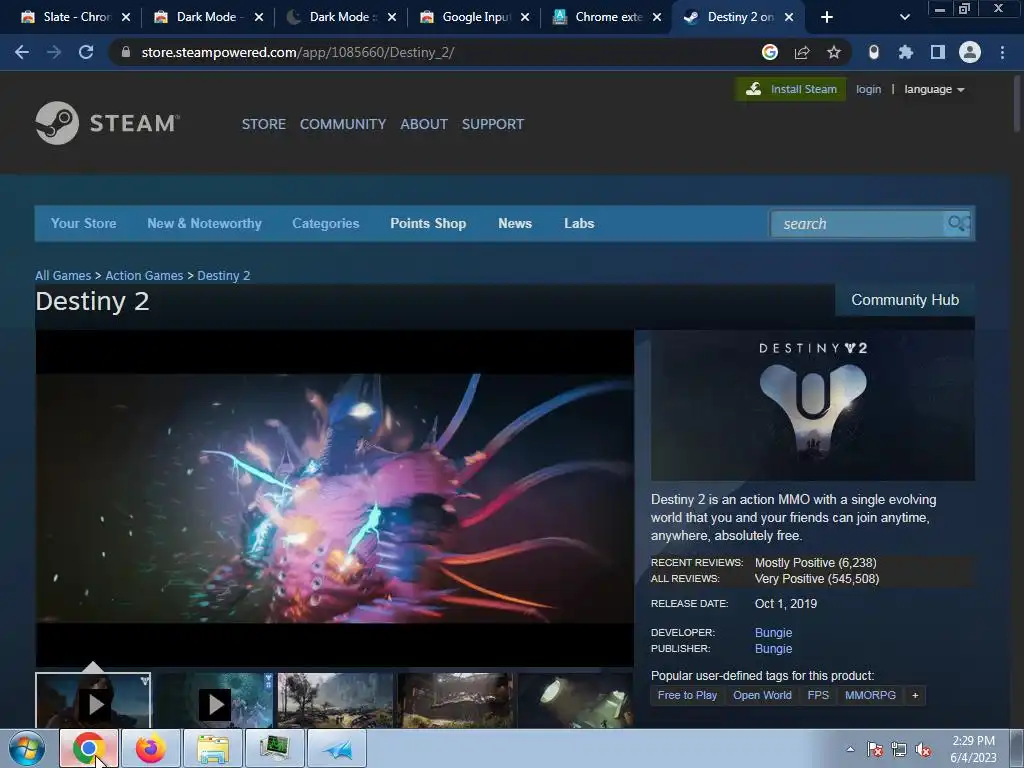Open Bungie developer link
Viewport: 1024px width, 768px height.
pyautogui.click(x=774, y=633)
